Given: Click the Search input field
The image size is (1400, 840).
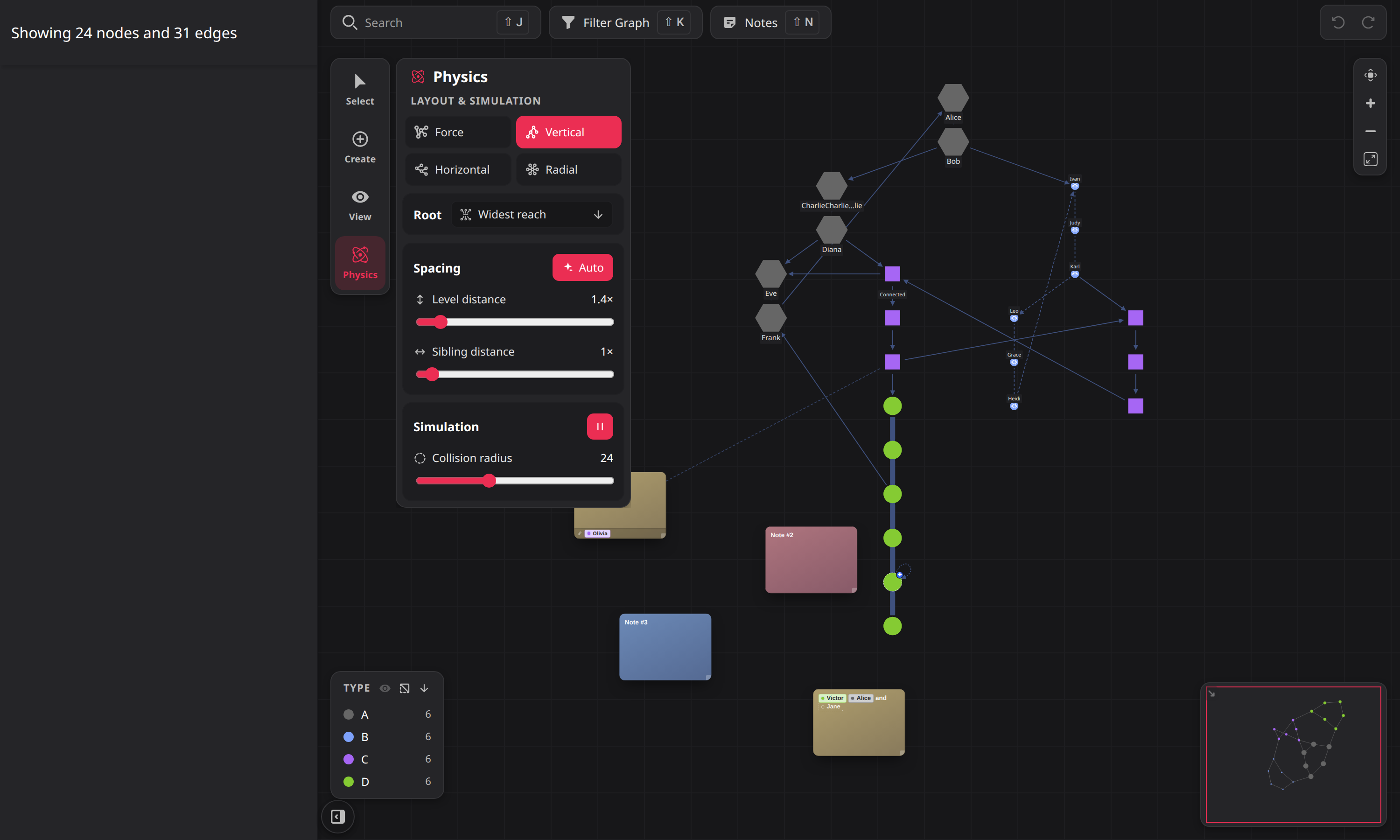Looking at the screenshot, I should [x=435, y=23].
